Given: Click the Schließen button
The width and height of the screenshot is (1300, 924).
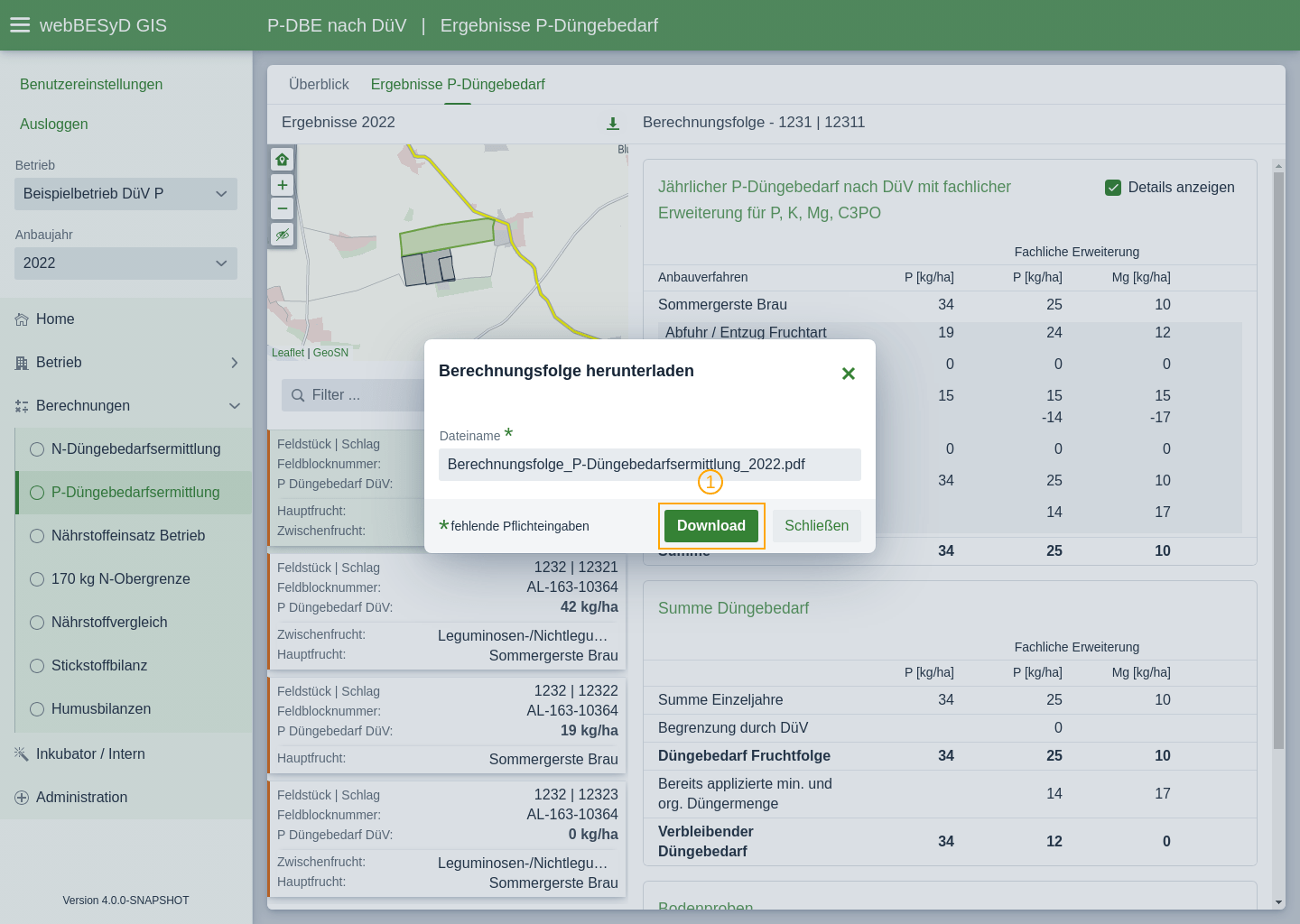Looking at the screenshot, I should coord(817,526).
